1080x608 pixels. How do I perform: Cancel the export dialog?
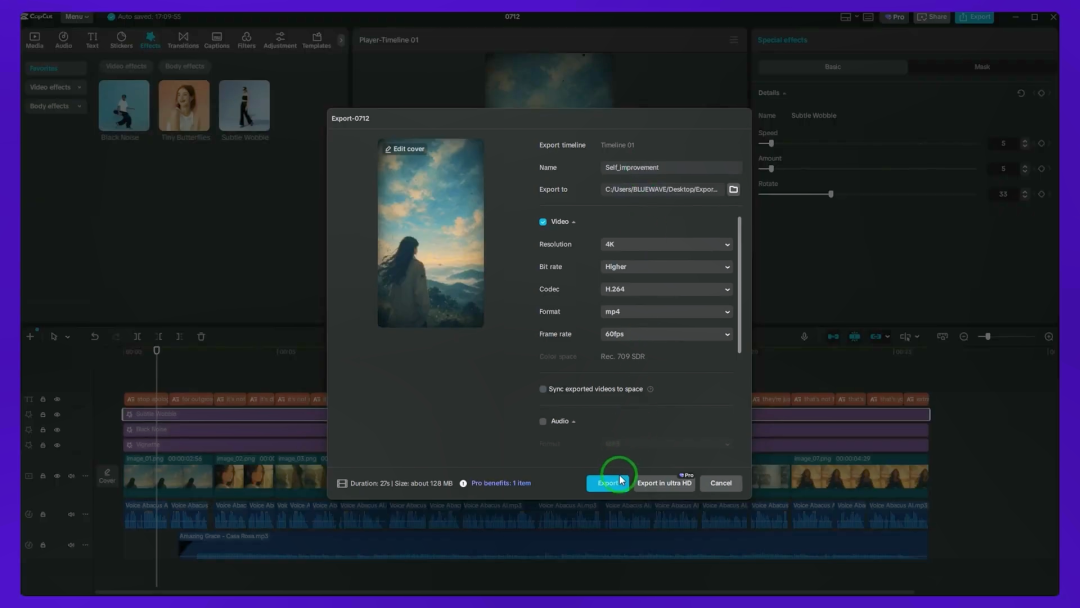pyautogui.click(x=721, y=483)
